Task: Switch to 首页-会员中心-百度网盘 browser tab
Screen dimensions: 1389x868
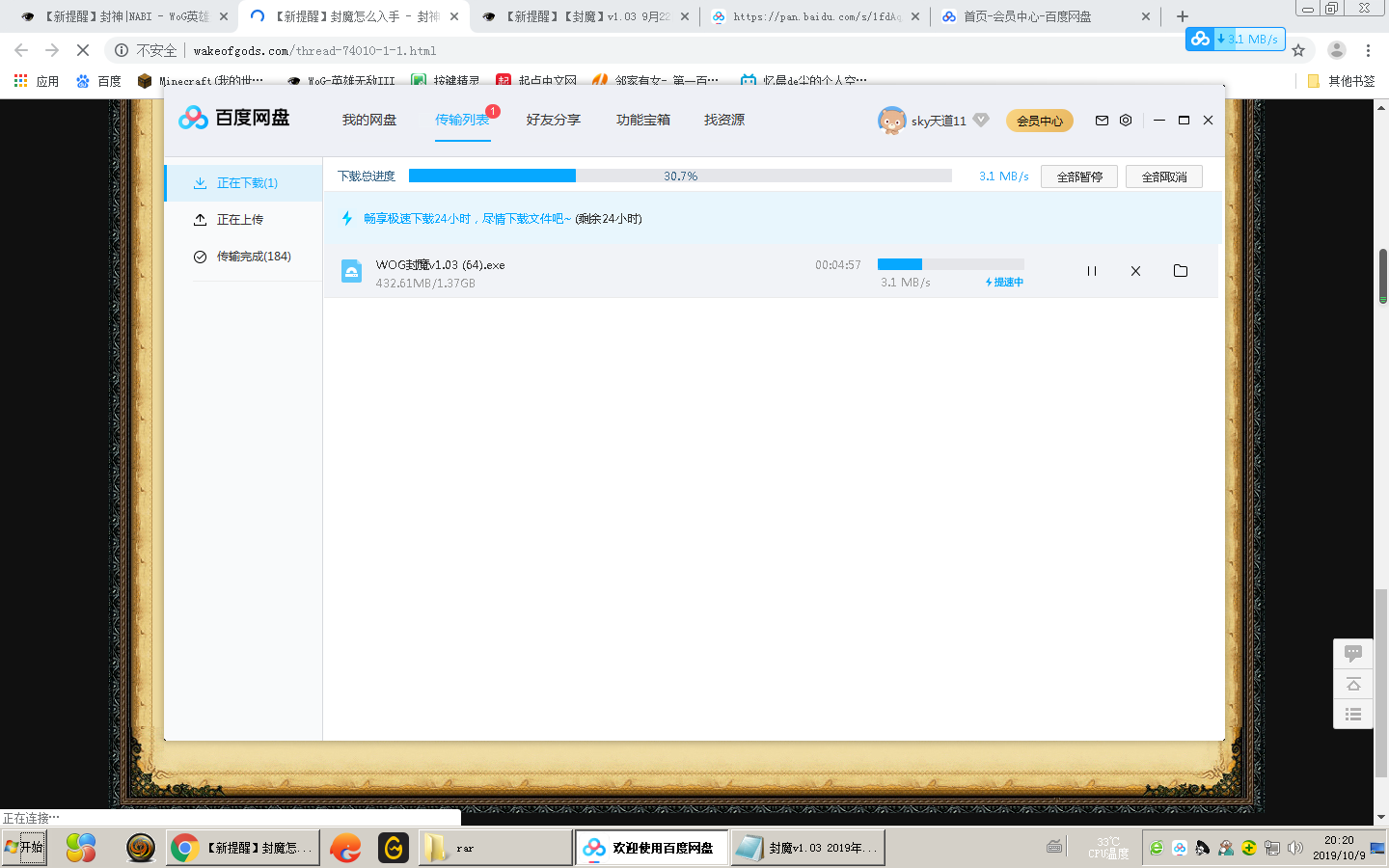Action: tap(1047, 16)
